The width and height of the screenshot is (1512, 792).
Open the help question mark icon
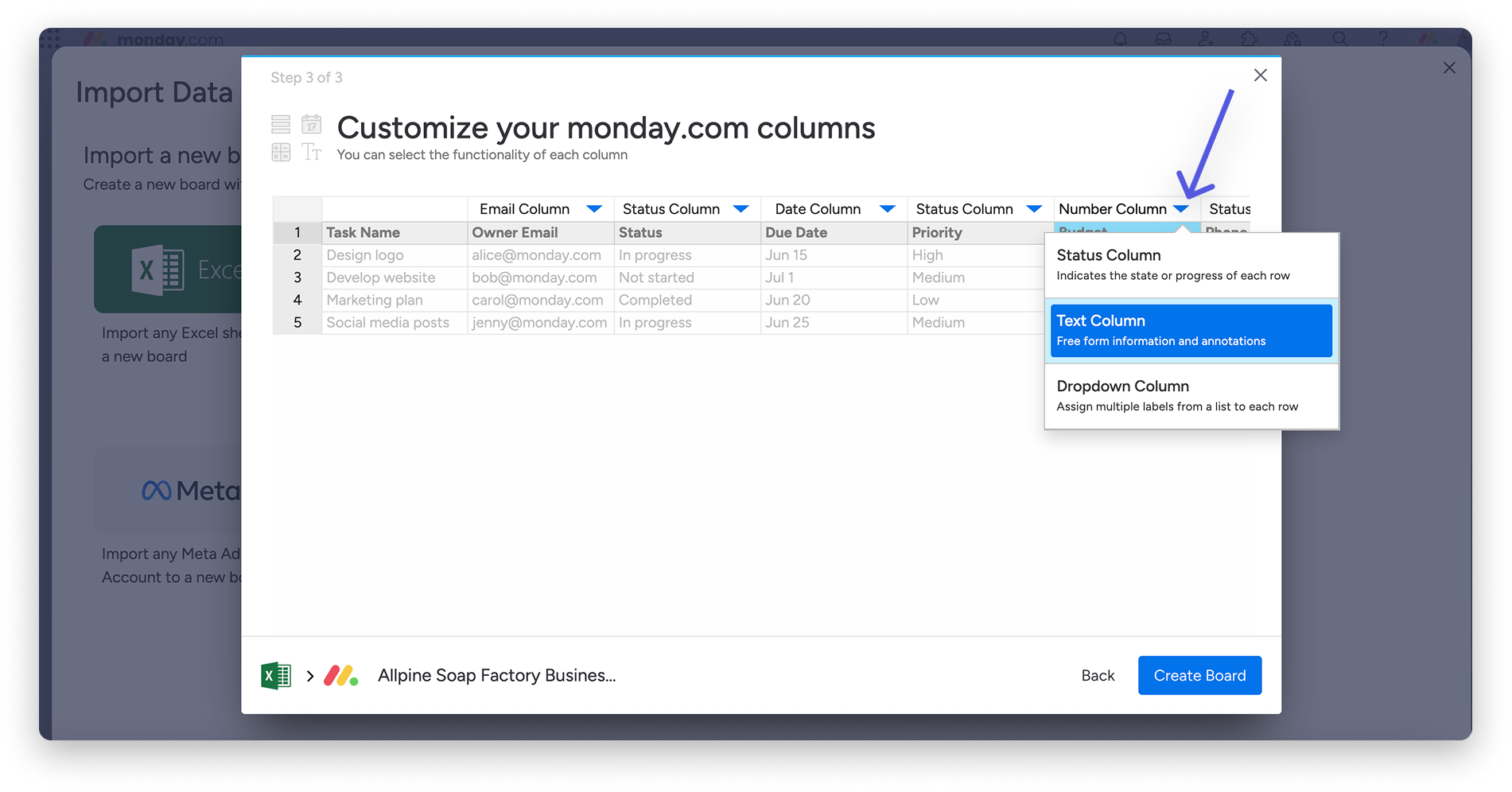(1383, 38)
